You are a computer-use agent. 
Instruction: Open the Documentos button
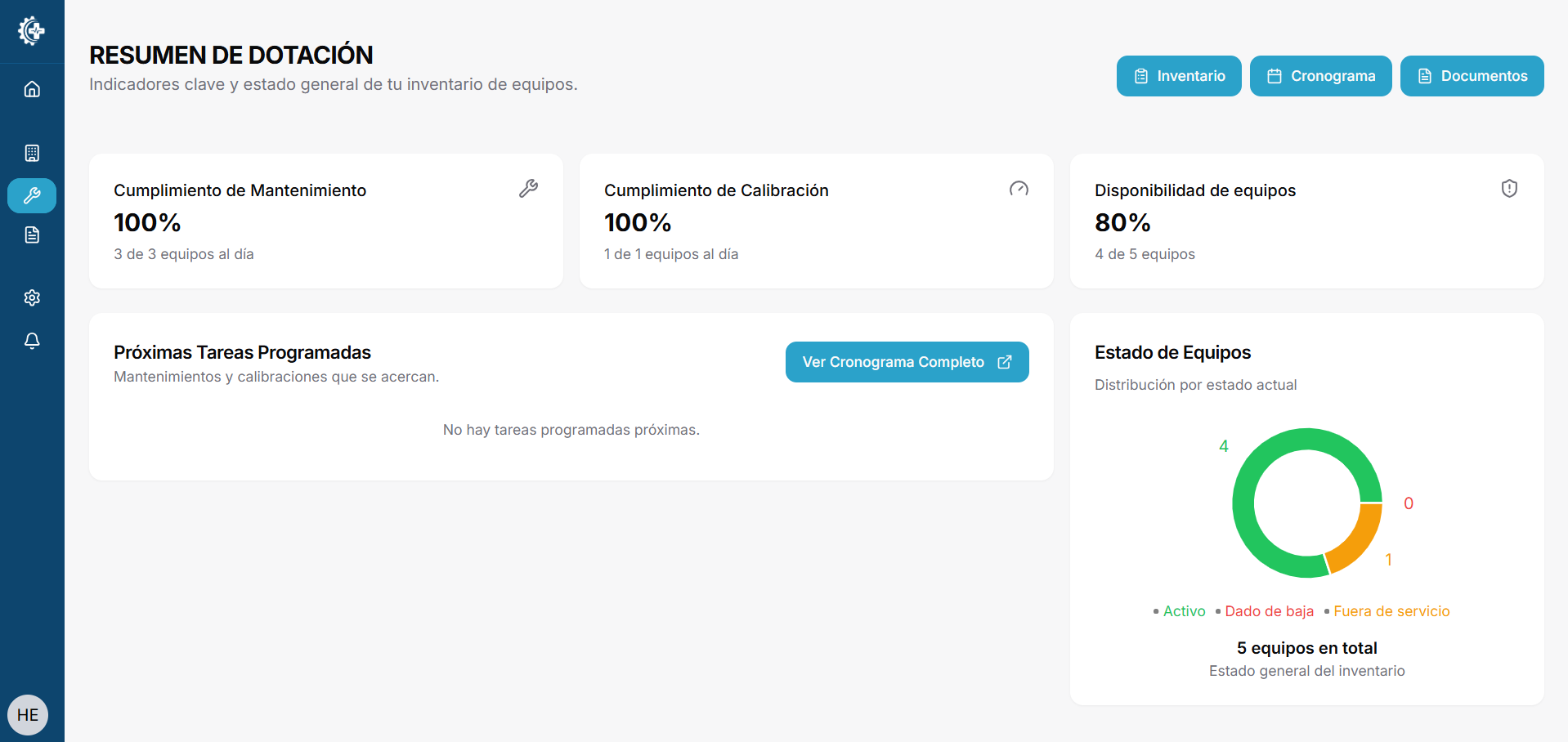(x=1472, y=76)
